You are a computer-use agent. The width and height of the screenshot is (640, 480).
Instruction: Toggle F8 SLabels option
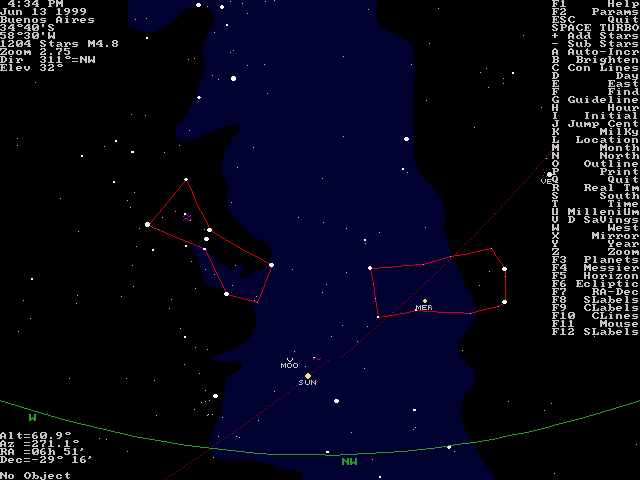596,300
